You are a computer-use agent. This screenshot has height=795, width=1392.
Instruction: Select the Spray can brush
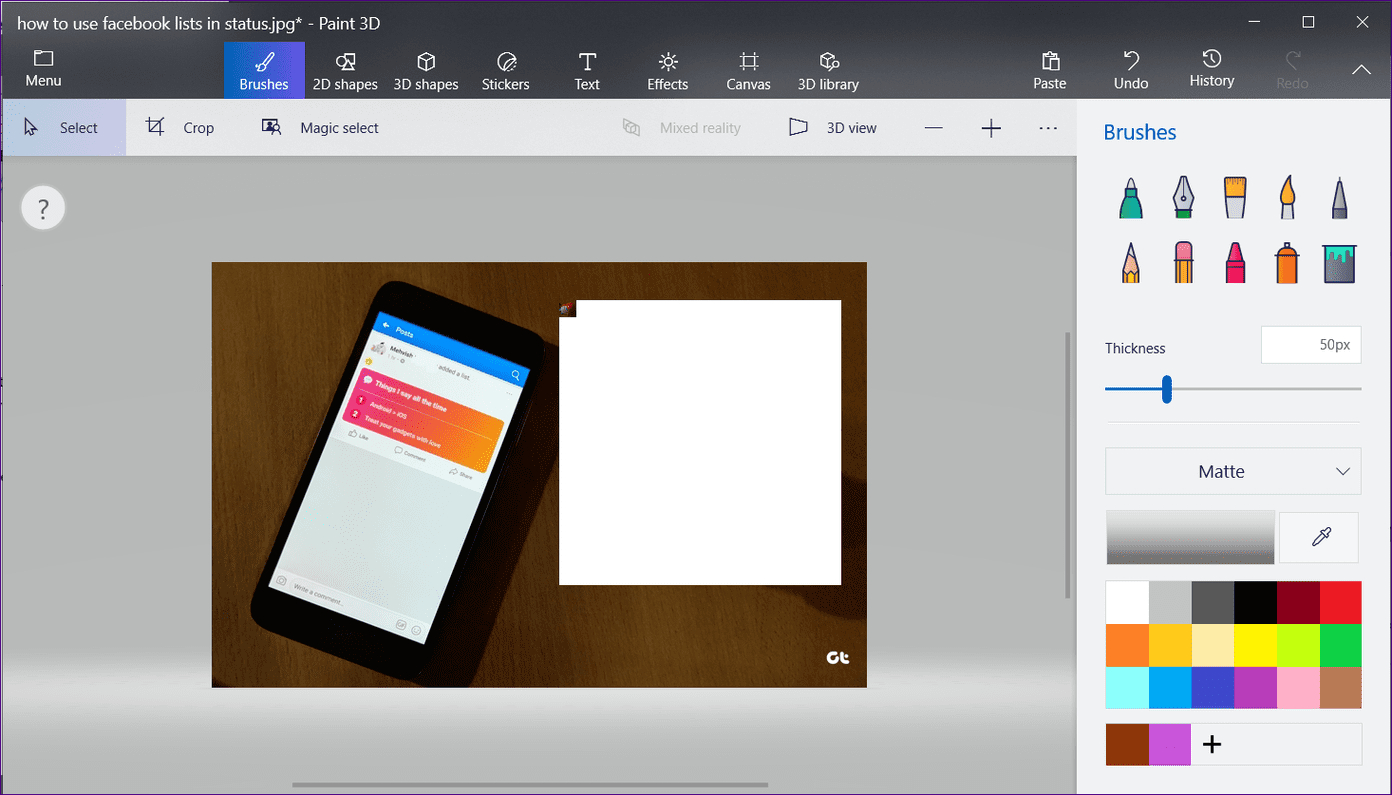click(x=1287, y=263)
